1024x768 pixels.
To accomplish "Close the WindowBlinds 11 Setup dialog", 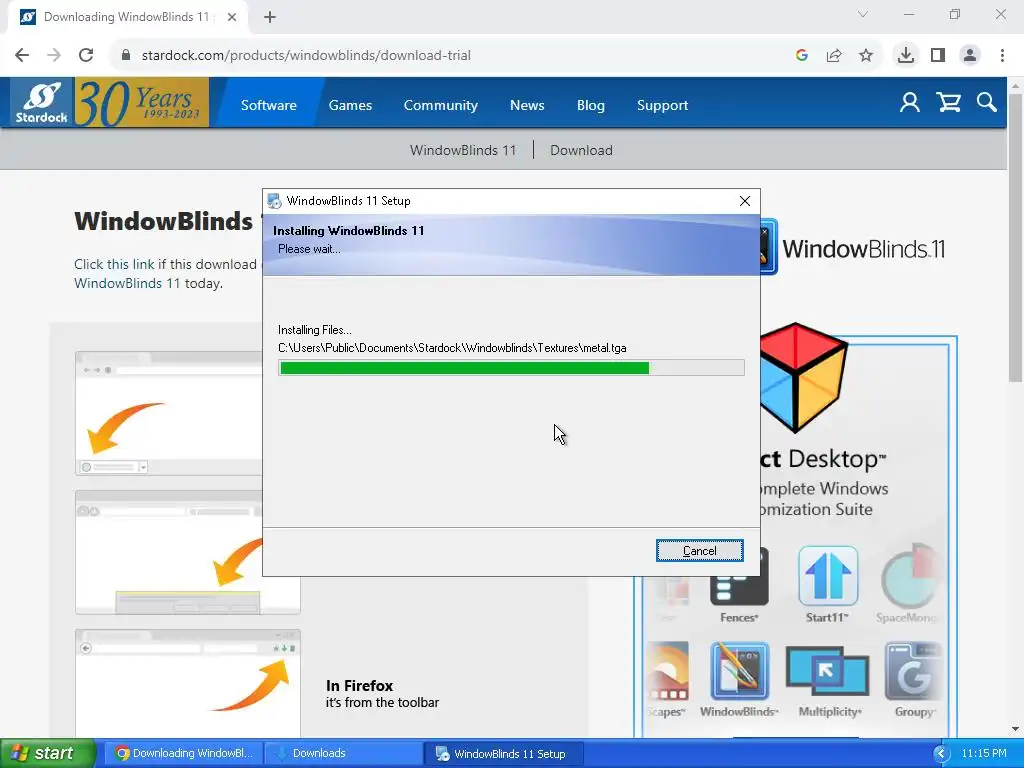I will tap(744, 201).
